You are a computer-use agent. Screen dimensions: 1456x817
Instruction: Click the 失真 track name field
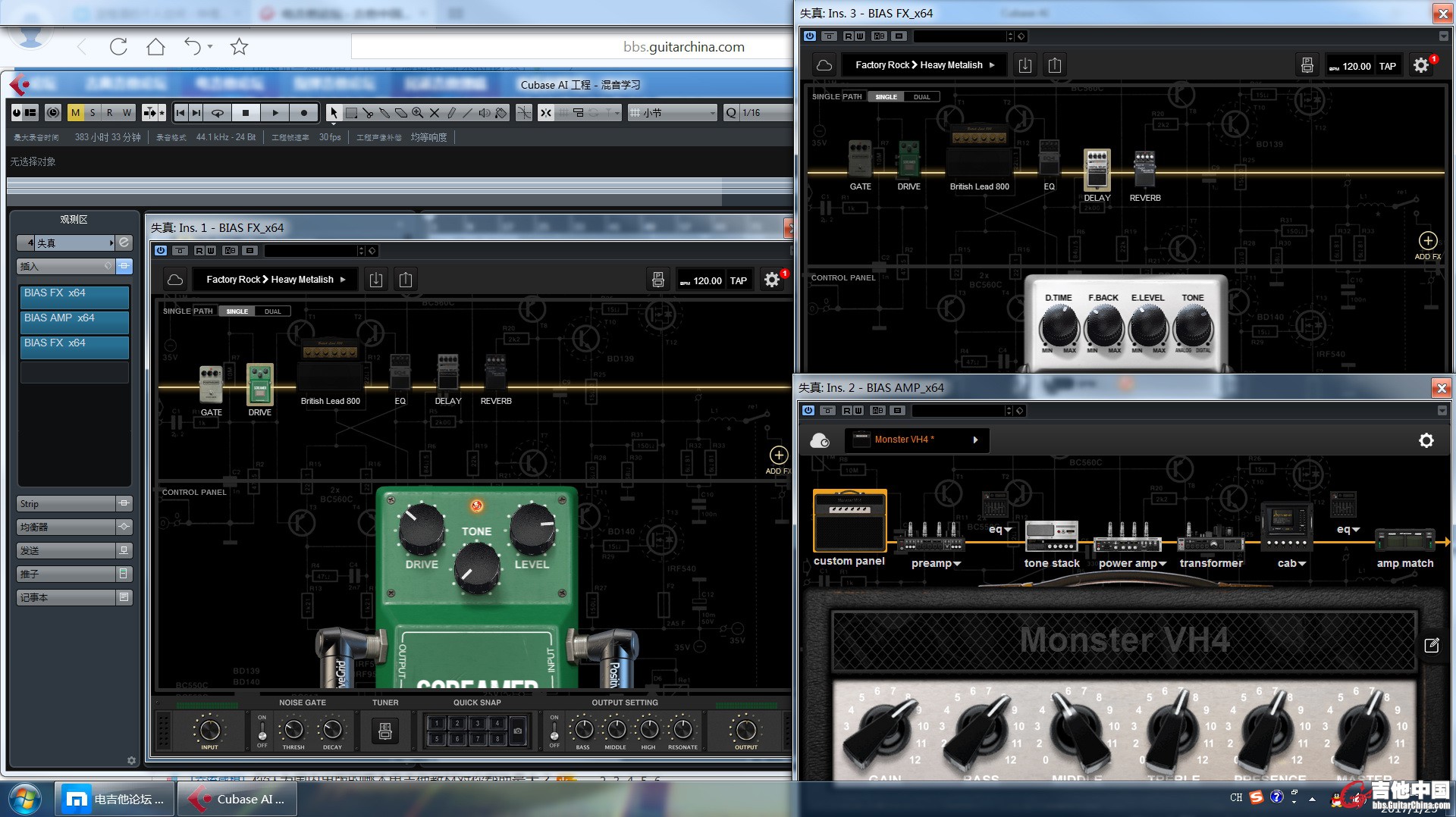[x=74, y=243]
